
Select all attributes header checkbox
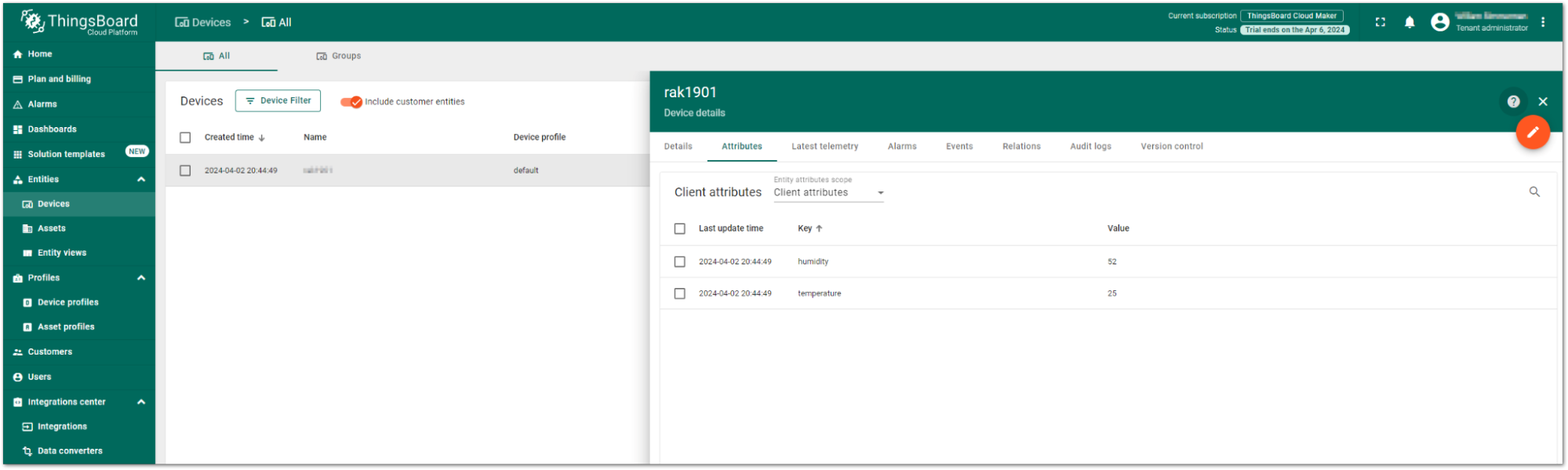point(680,229)
